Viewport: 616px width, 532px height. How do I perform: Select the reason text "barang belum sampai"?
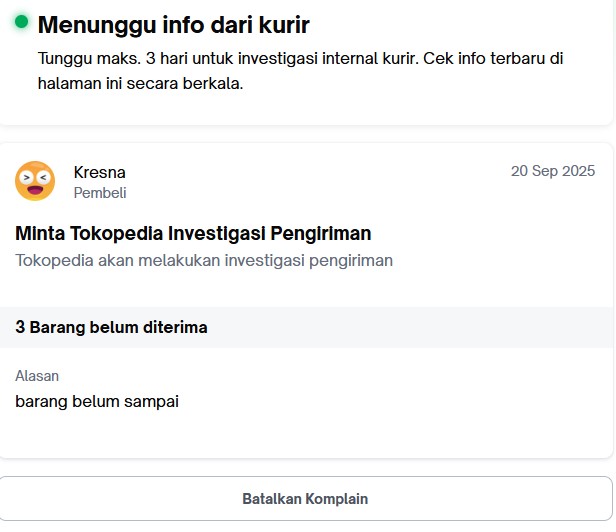tap(97, 401)
